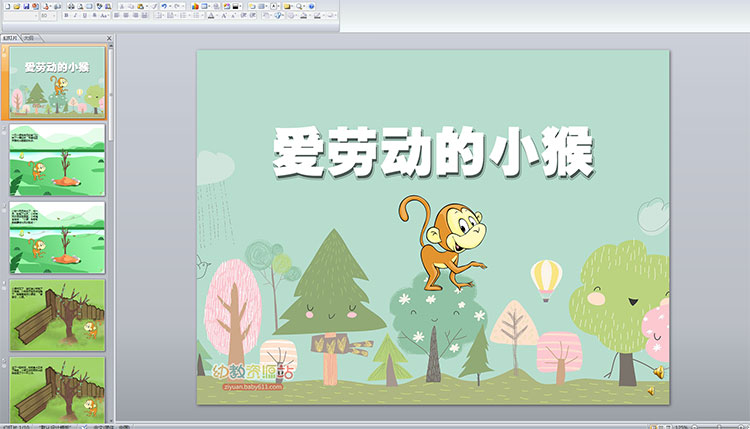Screen dimensions: 750x429
Task: Toggle Bold formatting
Action: click(x=66, y=15)
